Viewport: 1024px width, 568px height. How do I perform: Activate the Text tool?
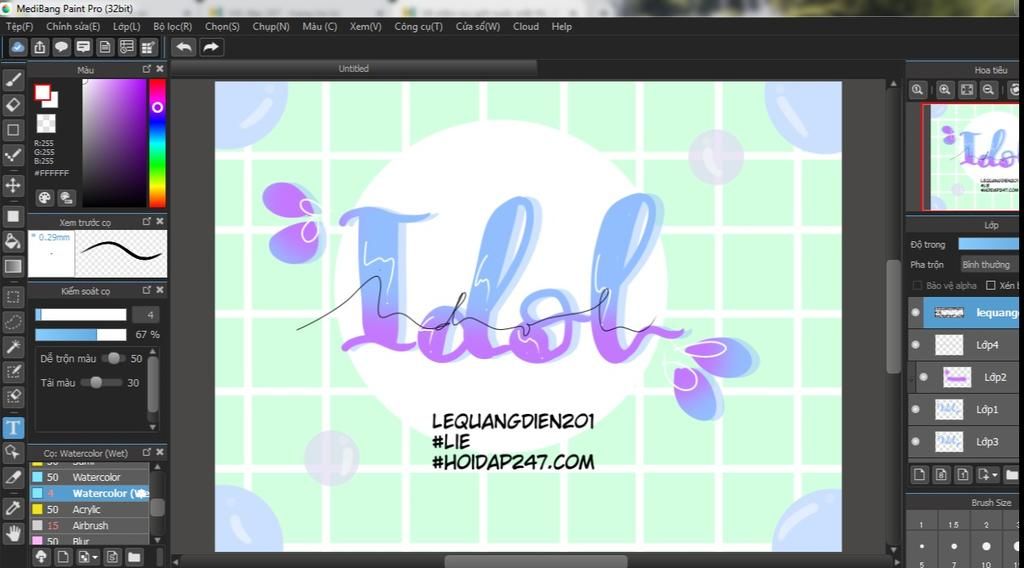click(13, 428)
